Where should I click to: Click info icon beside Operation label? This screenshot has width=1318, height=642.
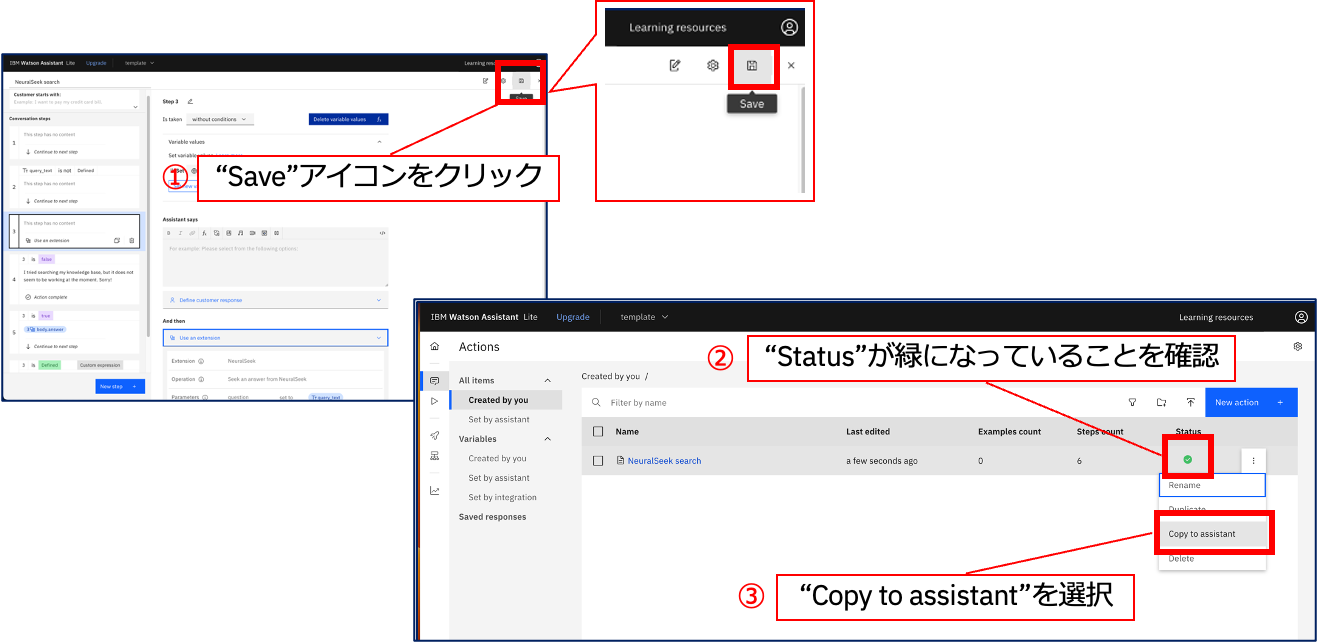tap(201, 379)
